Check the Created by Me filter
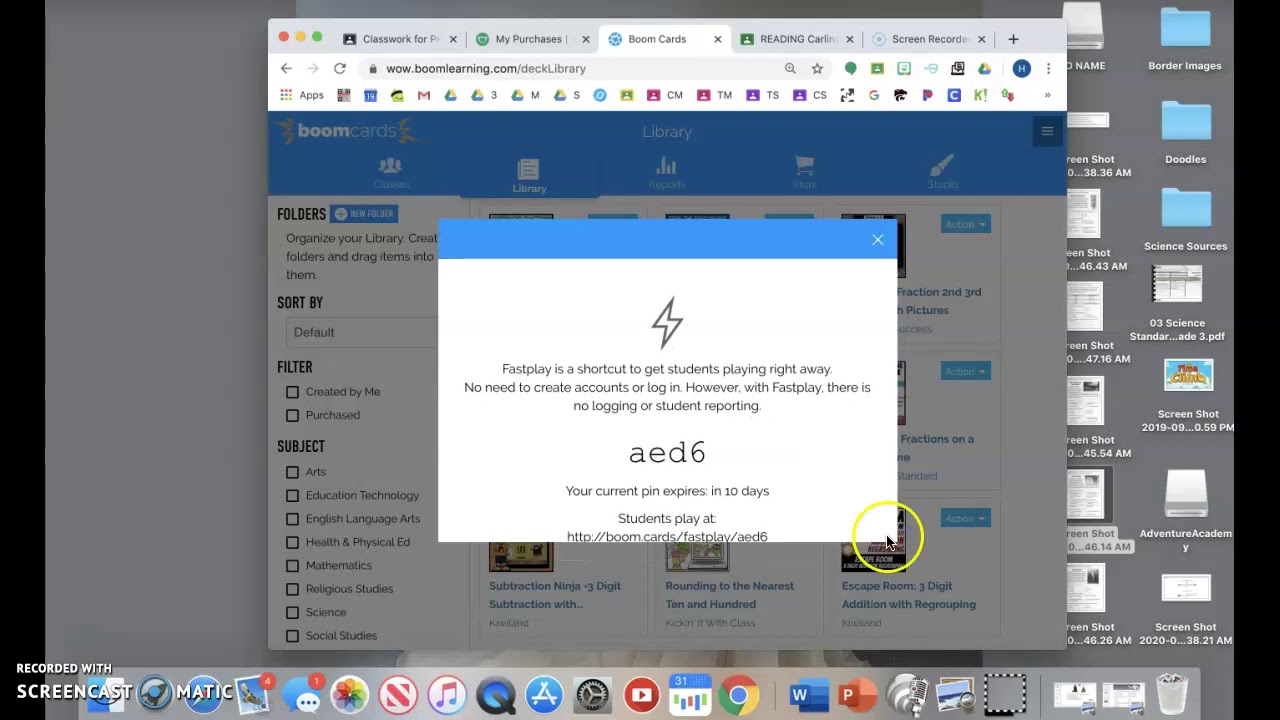The image size is (1280, 720). (x=292, y=392)
